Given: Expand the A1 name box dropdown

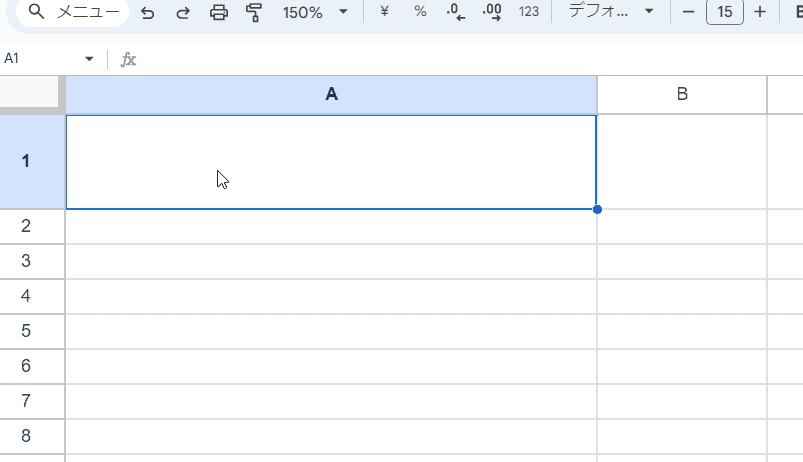Looking at the screenshot, I should pyautogui.click(x=89, y=59).
